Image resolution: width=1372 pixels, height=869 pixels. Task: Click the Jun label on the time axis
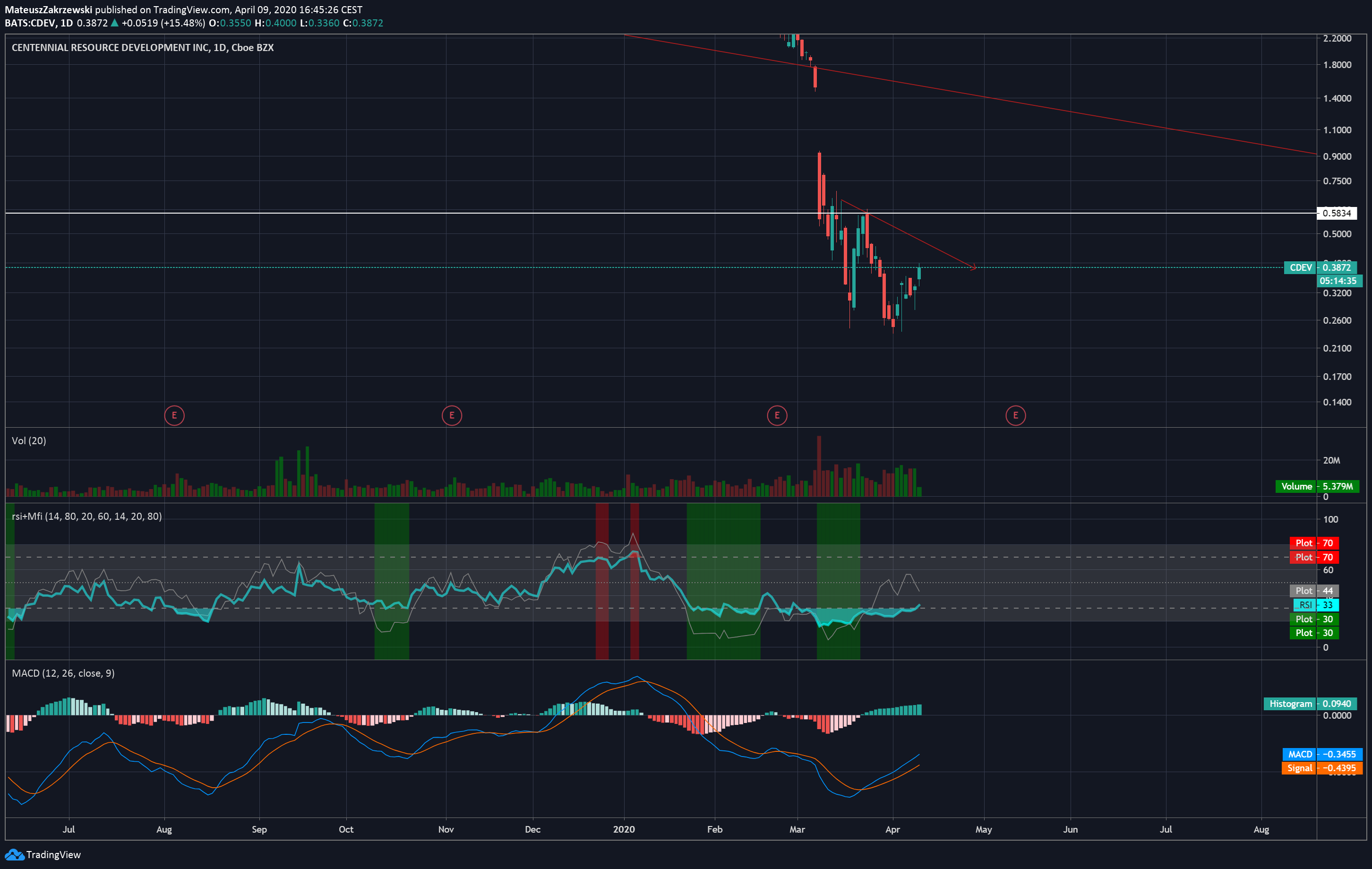click(1070, 830)
